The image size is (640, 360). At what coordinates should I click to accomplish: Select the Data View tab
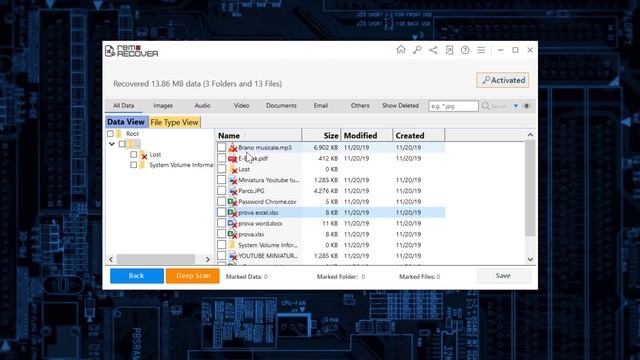tap(126, 122)
